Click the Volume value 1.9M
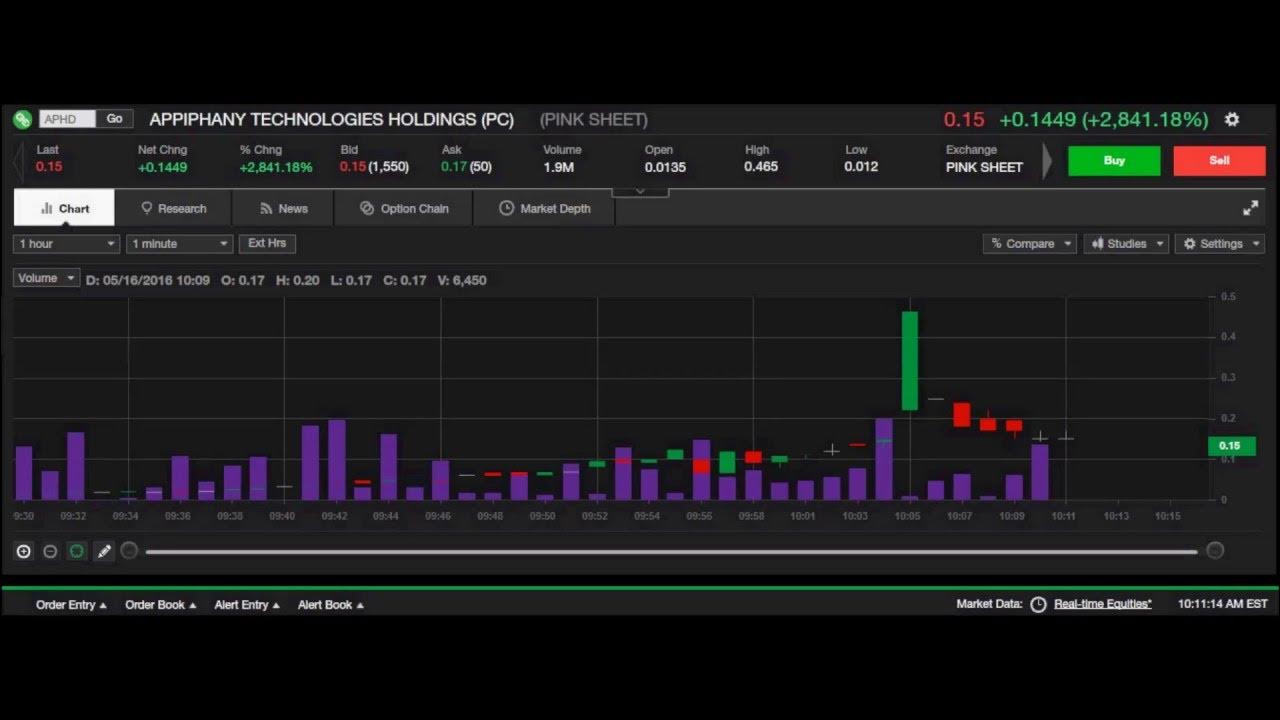Screen dimensions: 1280x720 tap(558, 167)
